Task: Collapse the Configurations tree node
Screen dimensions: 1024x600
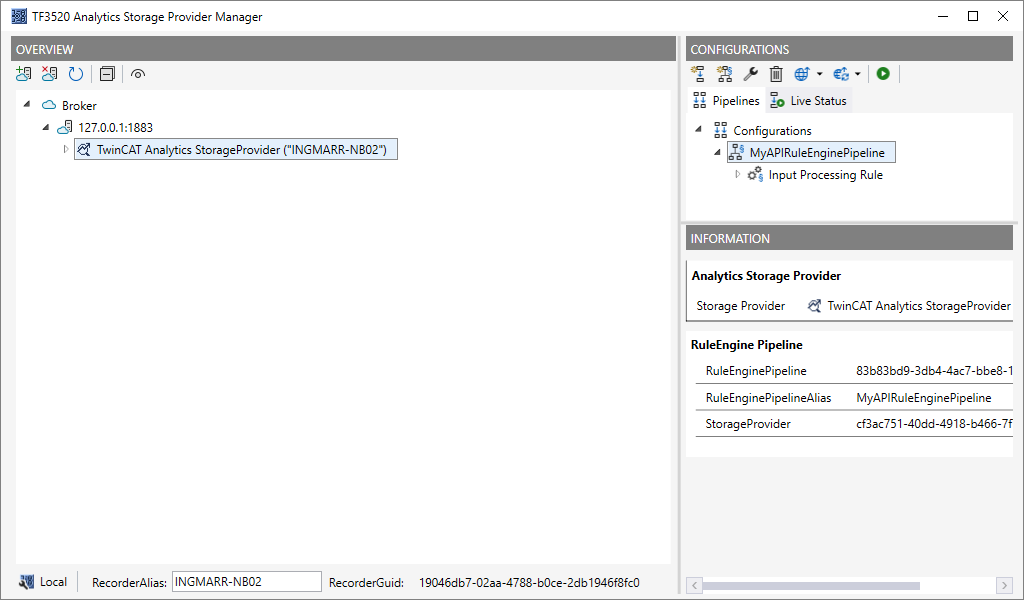Action: coord(698,130)
